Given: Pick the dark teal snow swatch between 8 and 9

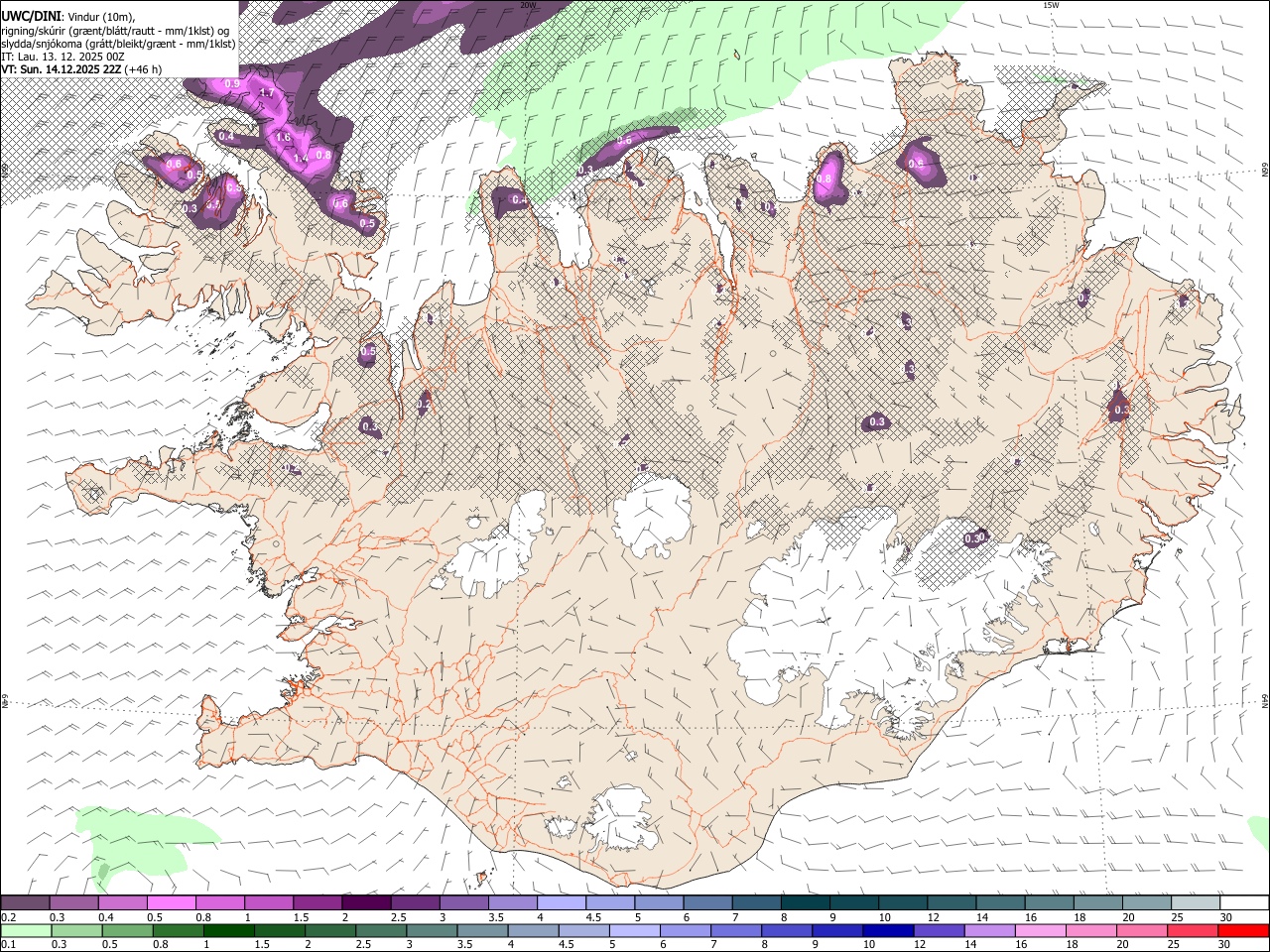Looking at the screenshot, I should point(805,902).
